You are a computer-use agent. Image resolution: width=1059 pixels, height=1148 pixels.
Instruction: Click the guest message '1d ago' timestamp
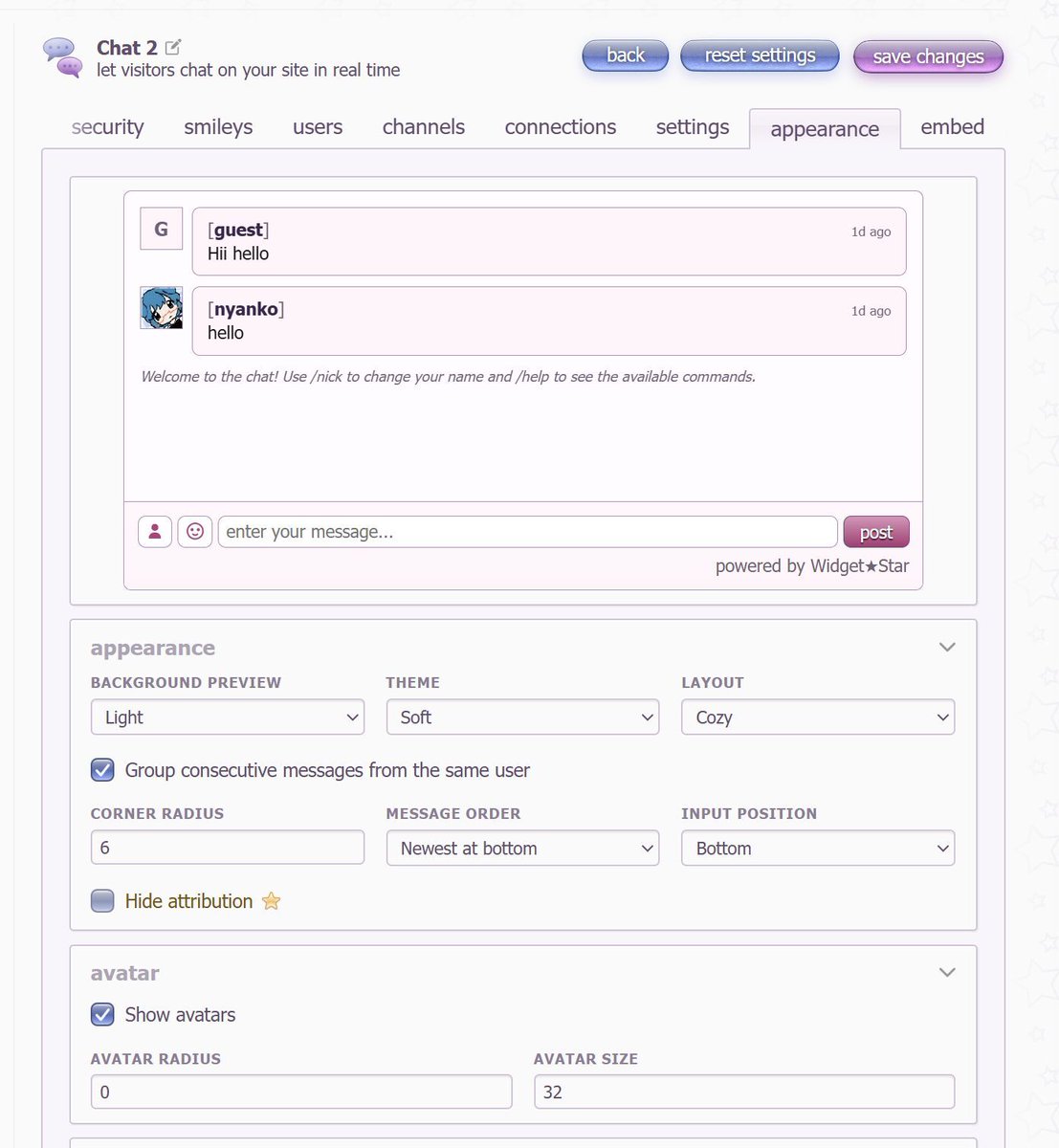(x=871, y=232)
